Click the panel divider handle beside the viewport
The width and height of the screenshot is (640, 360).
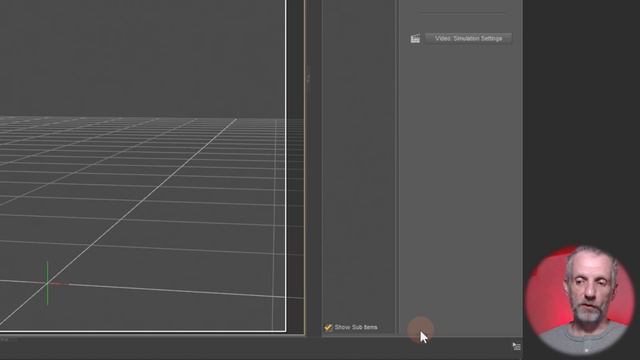(308, 78)
